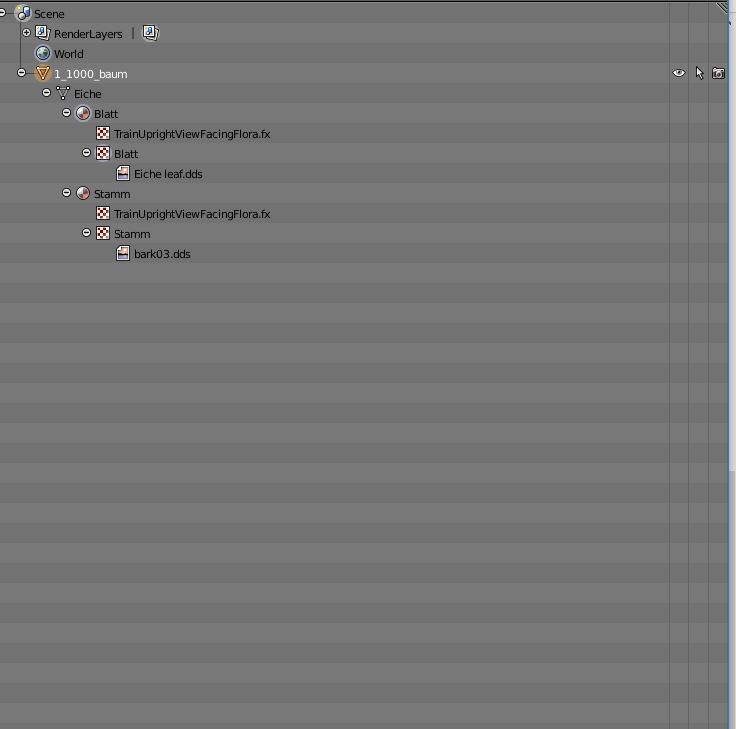The height and width of the screenshot is (729, 736).
Task: Click the bark03.dds image icon
Action: [x=123, y=253]
